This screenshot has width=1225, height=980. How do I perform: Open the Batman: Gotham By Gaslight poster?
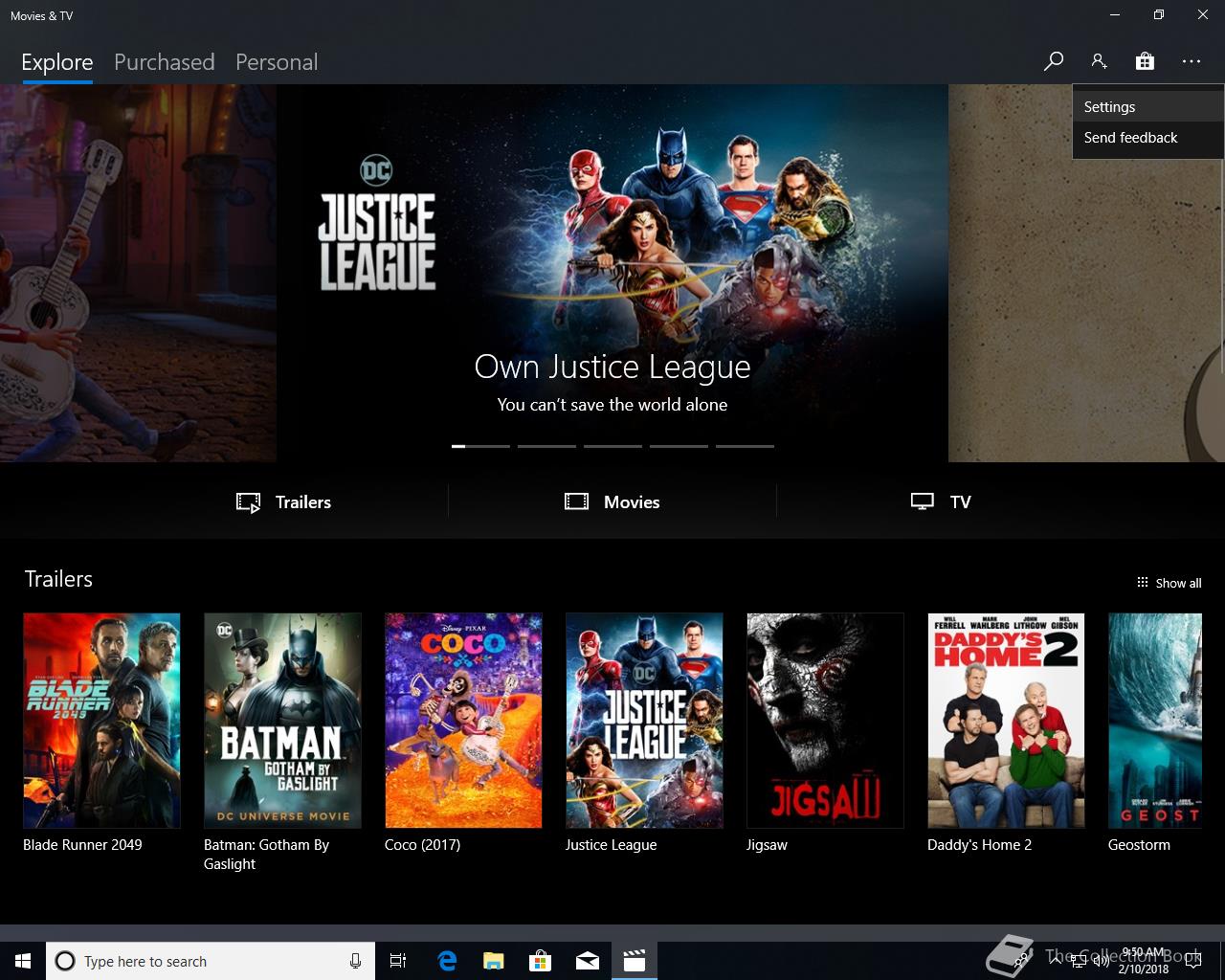coord(282,721)
